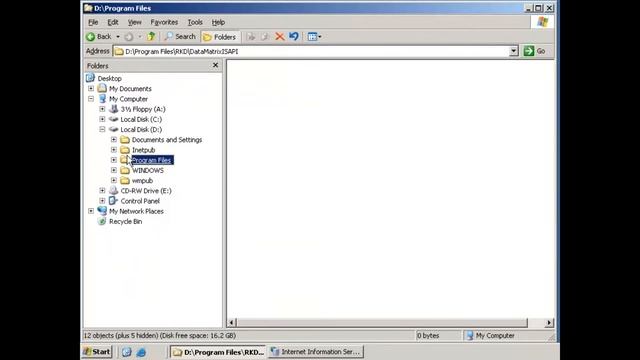Open the Back history dropdown arrow
Image resolution: width=640 pixels, height=360 pixels.
118,37
